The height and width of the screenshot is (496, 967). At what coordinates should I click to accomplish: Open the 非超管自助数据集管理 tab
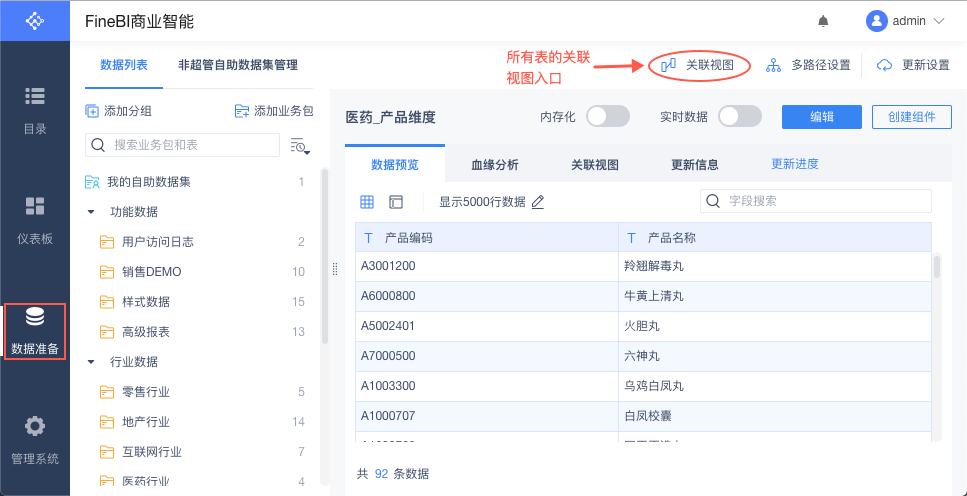pos(238,65)
